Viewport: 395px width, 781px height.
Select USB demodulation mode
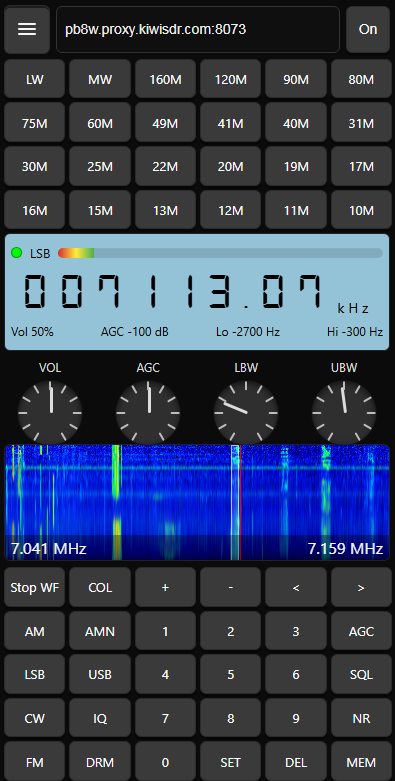click(100, 675)
